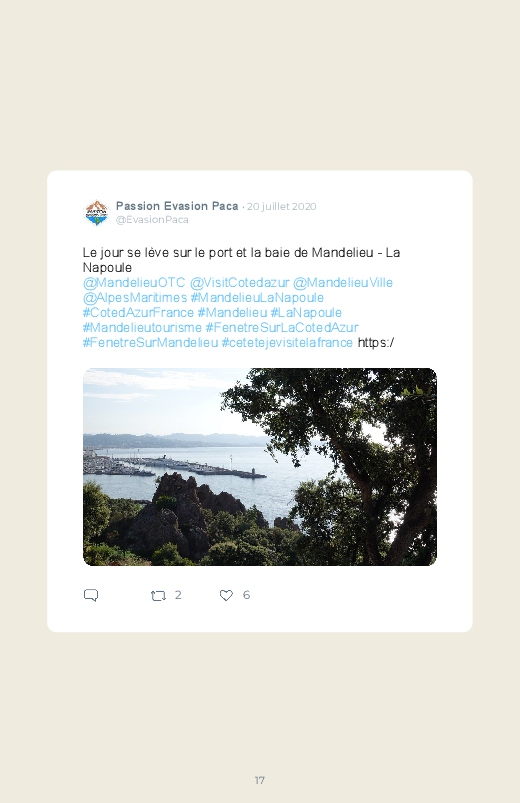Viewport: 520px width, 803px height.
Task: Click the 20 juillet 2020 date
Action: [281, 206]
